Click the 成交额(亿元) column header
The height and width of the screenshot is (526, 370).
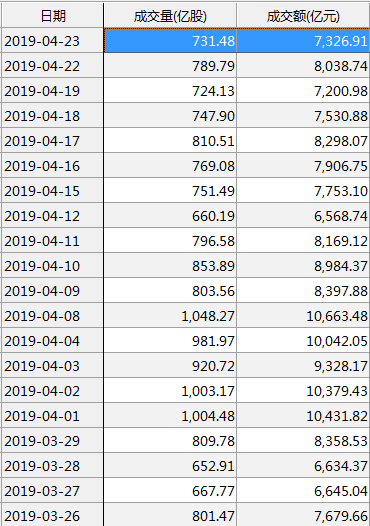point(303,15)
